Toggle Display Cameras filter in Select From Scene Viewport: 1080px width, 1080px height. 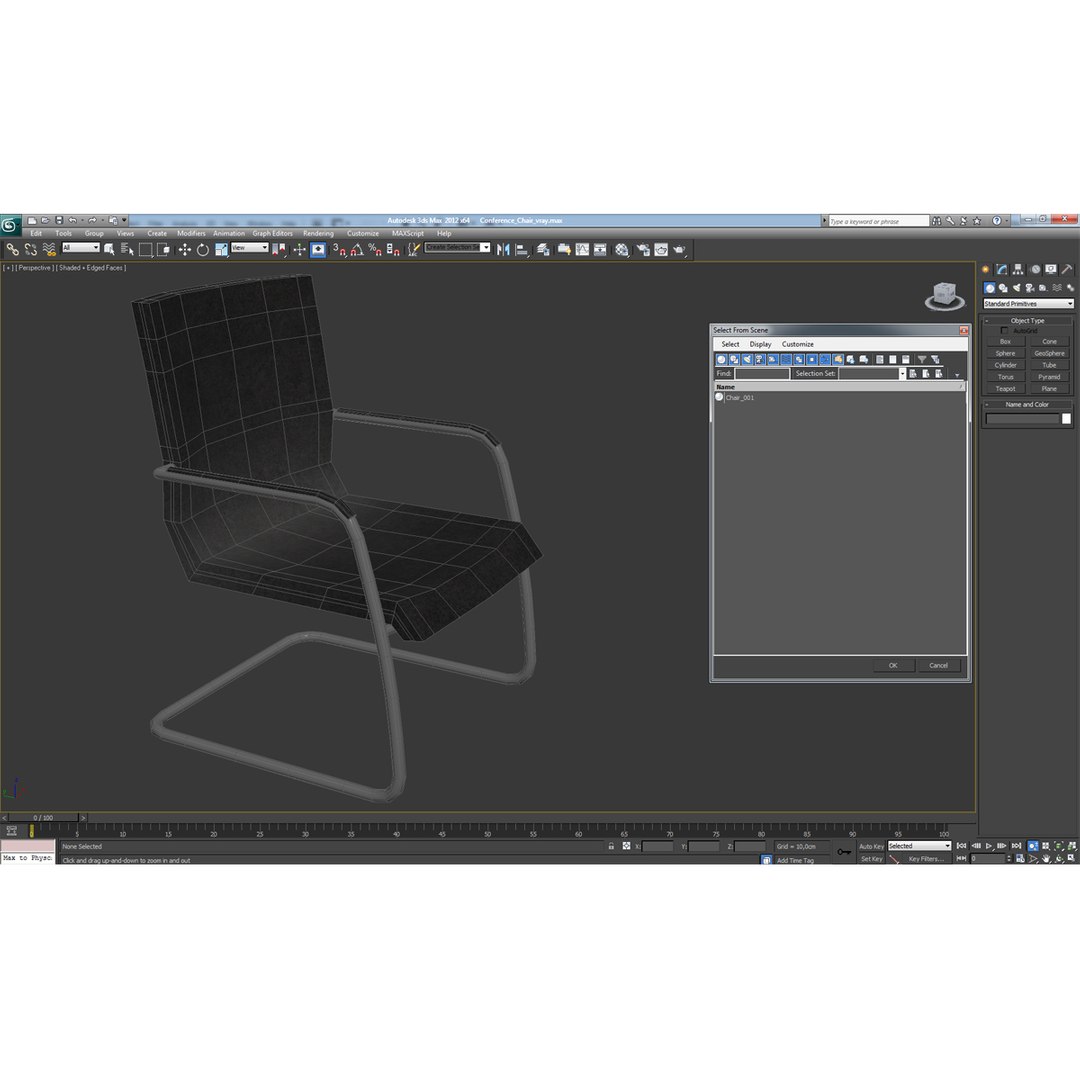(760, 360)
